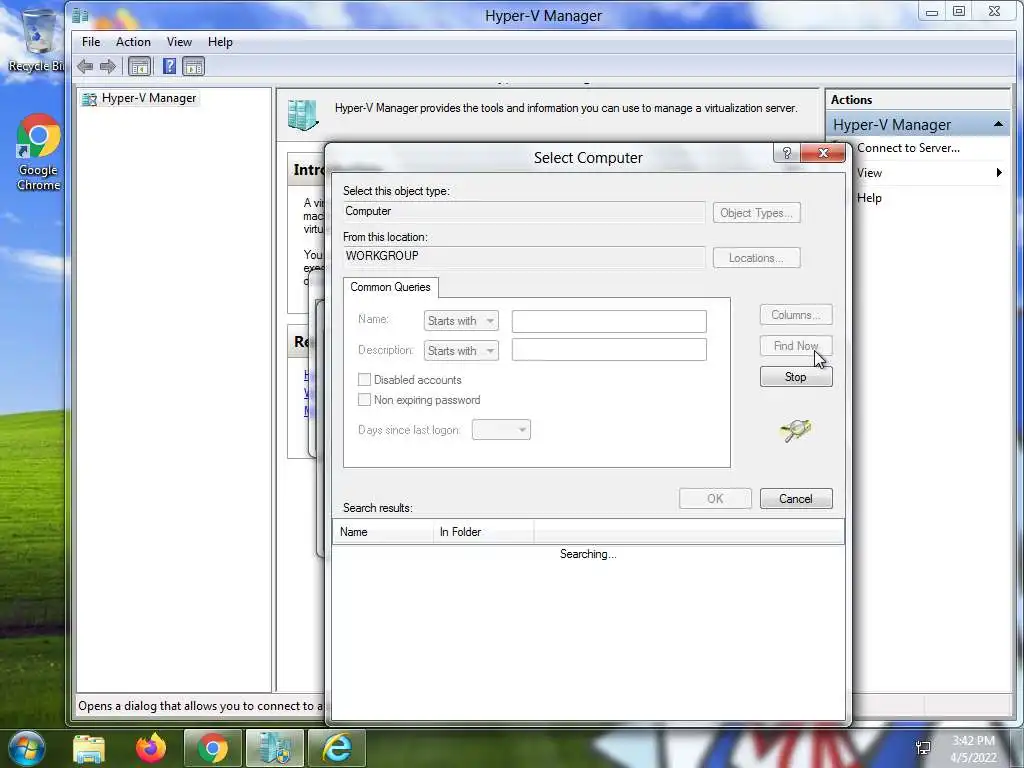Viewport: 1024px width, 768px height.
Task: Click the Hyper-V Manager title bar app icon
Action: coord(80,15)
